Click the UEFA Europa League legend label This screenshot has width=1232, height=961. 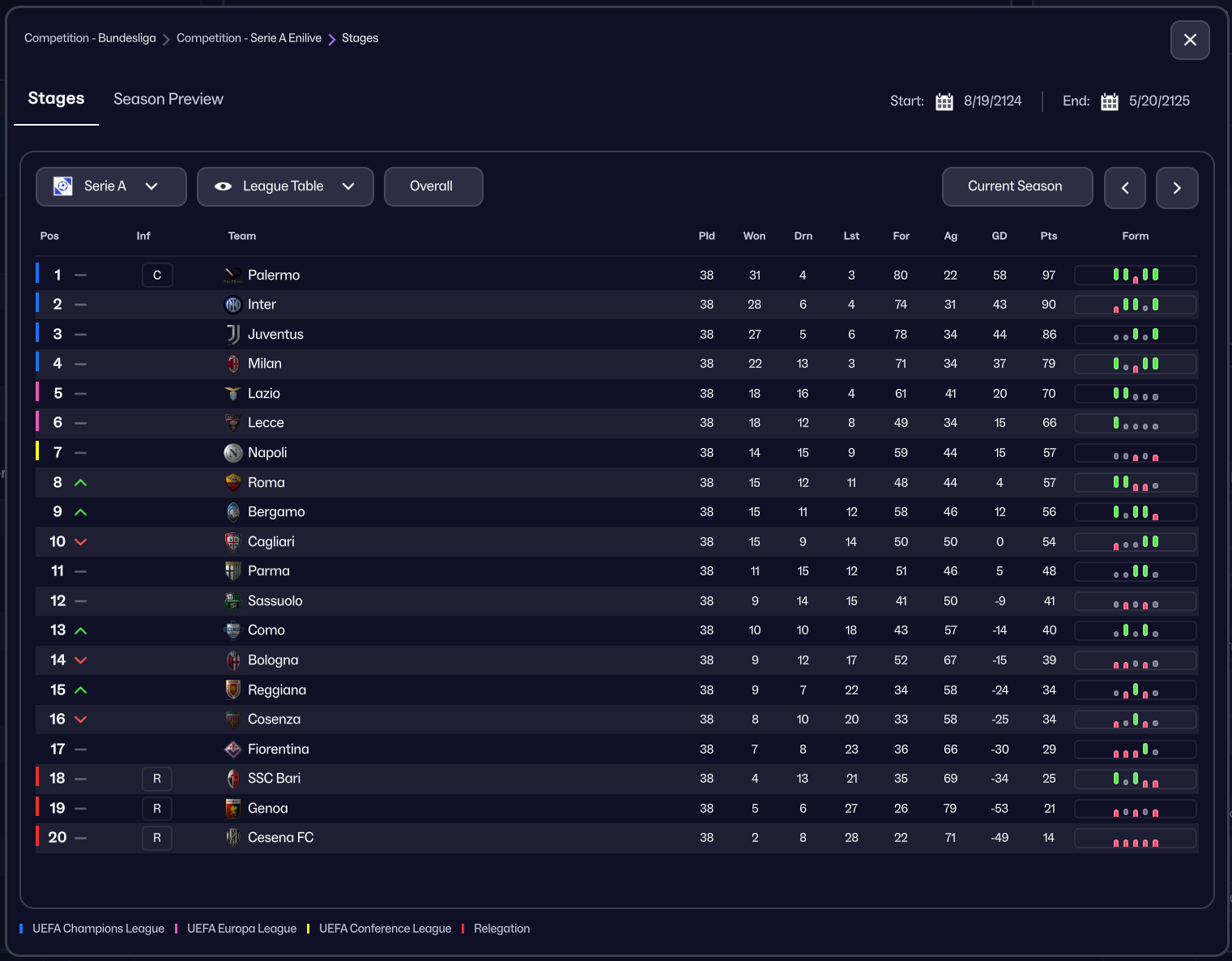point(241,929)
